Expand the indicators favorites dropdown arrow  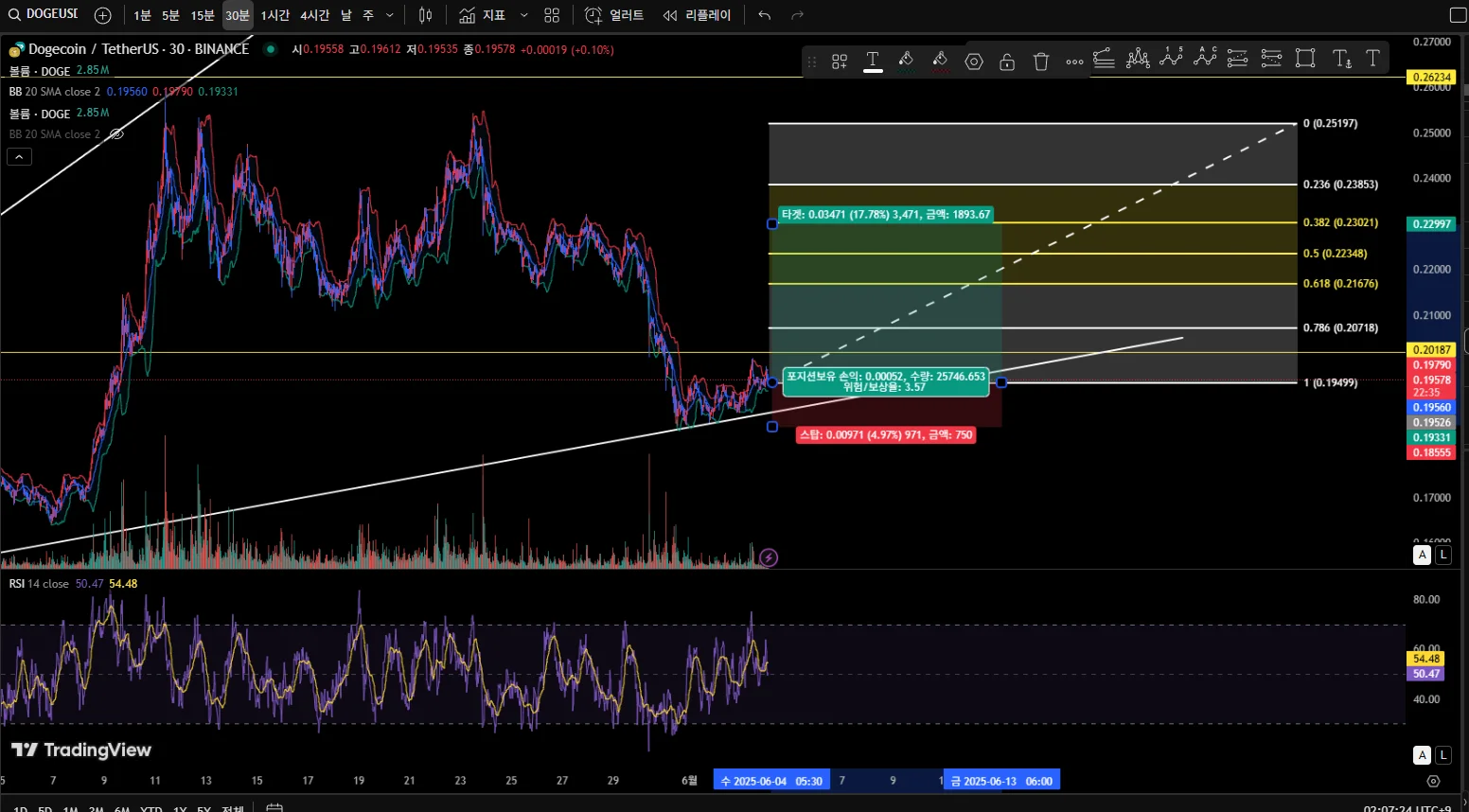(524, 15)
